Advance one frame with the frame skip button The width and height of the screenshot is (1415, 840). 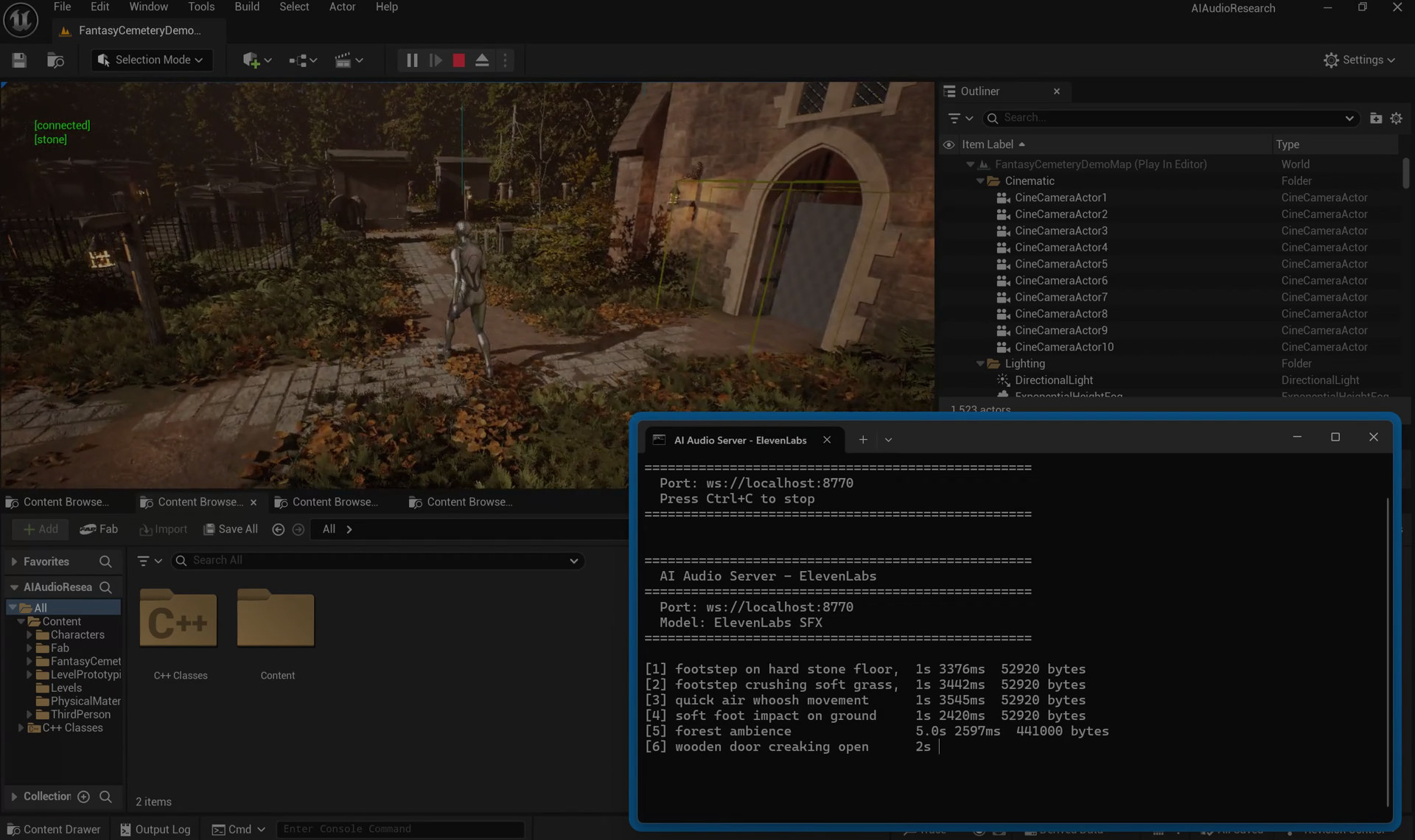[x=436, y=60]
